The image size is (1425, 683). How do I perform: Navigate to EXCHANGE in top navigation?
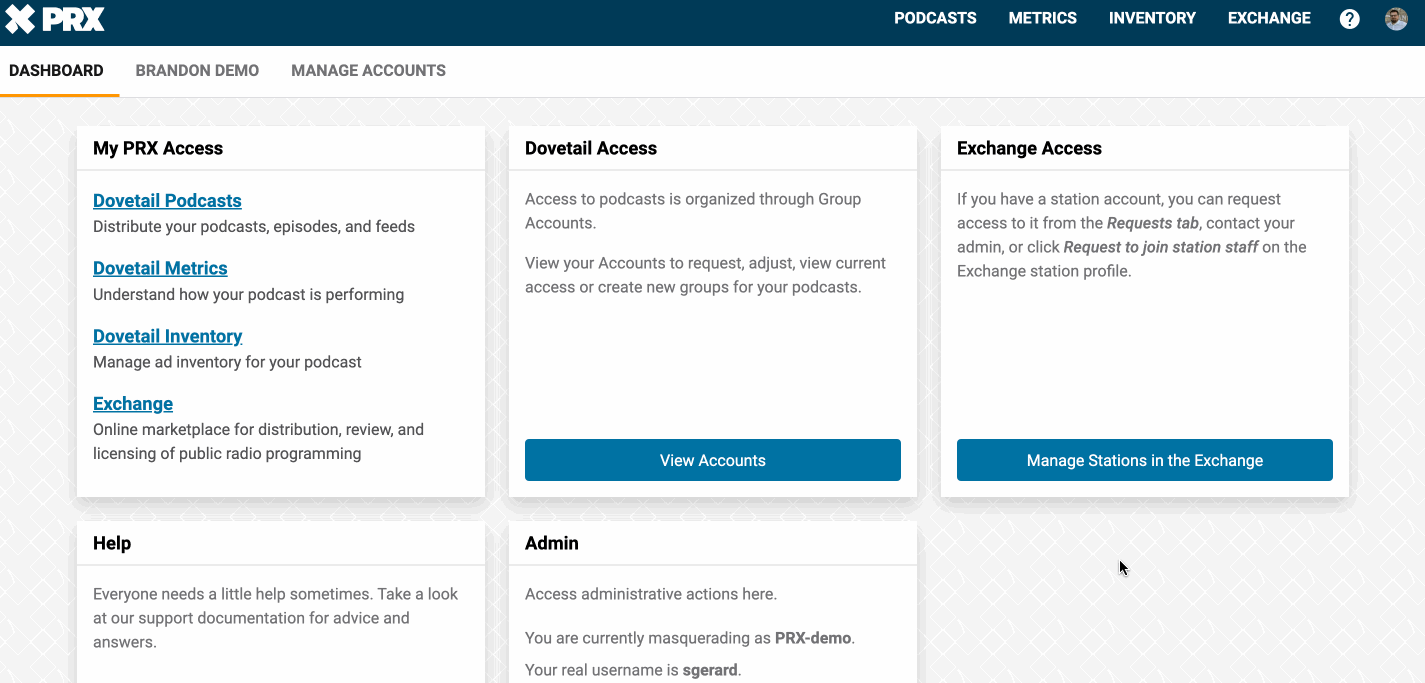pyautogui.click(x=1269, y=18)
